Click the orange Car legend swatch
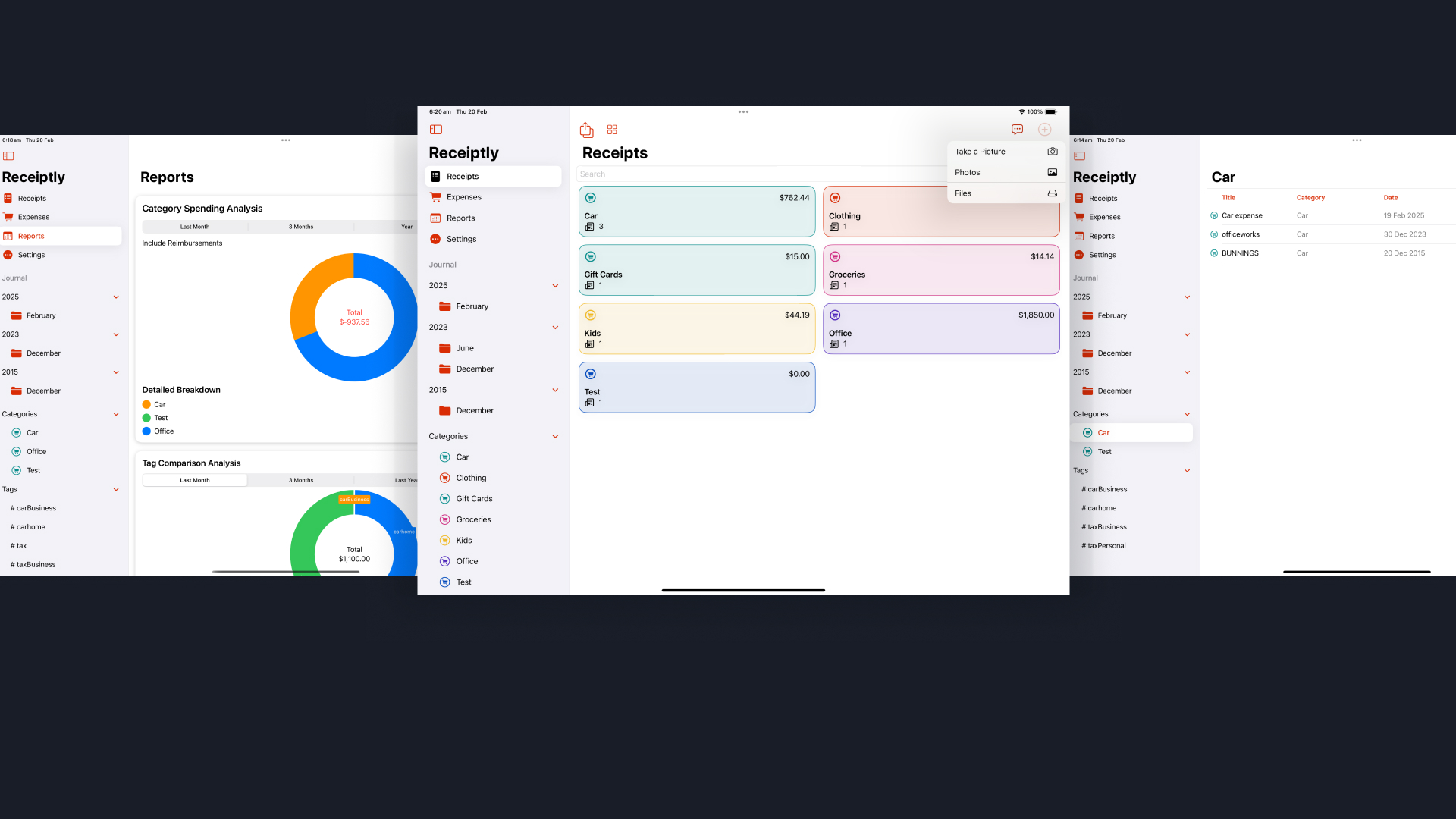This screenshot has height=819, width=1456. coord(146,405)
